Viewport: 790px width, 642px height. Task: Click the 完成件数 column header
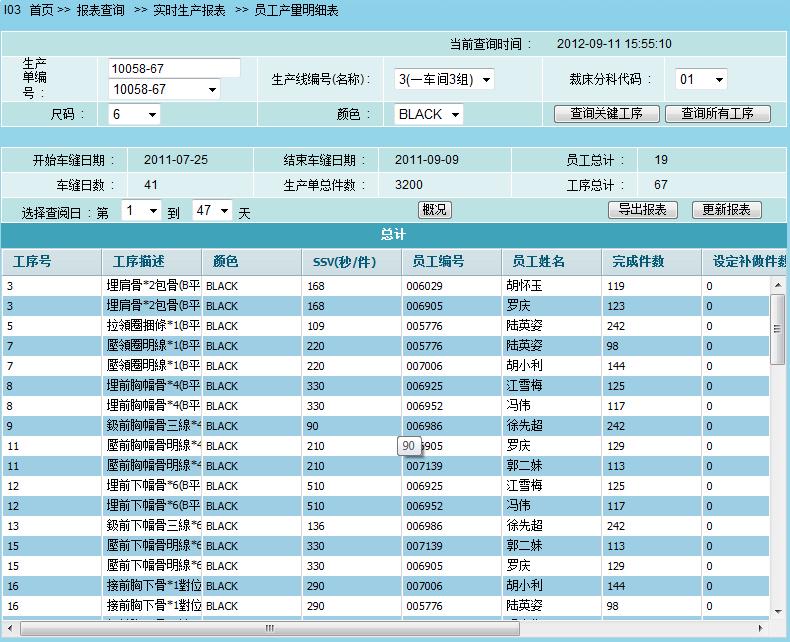(x=638, y=262)
